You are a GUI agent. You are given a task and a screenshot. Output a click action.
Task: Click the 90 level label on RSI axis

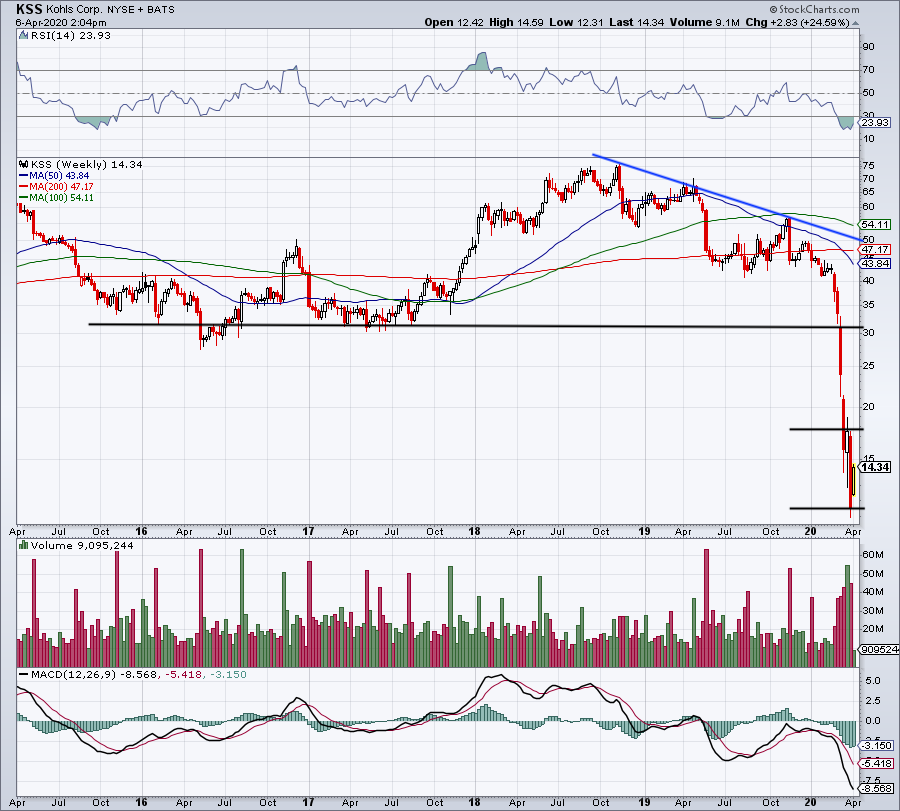868,46
